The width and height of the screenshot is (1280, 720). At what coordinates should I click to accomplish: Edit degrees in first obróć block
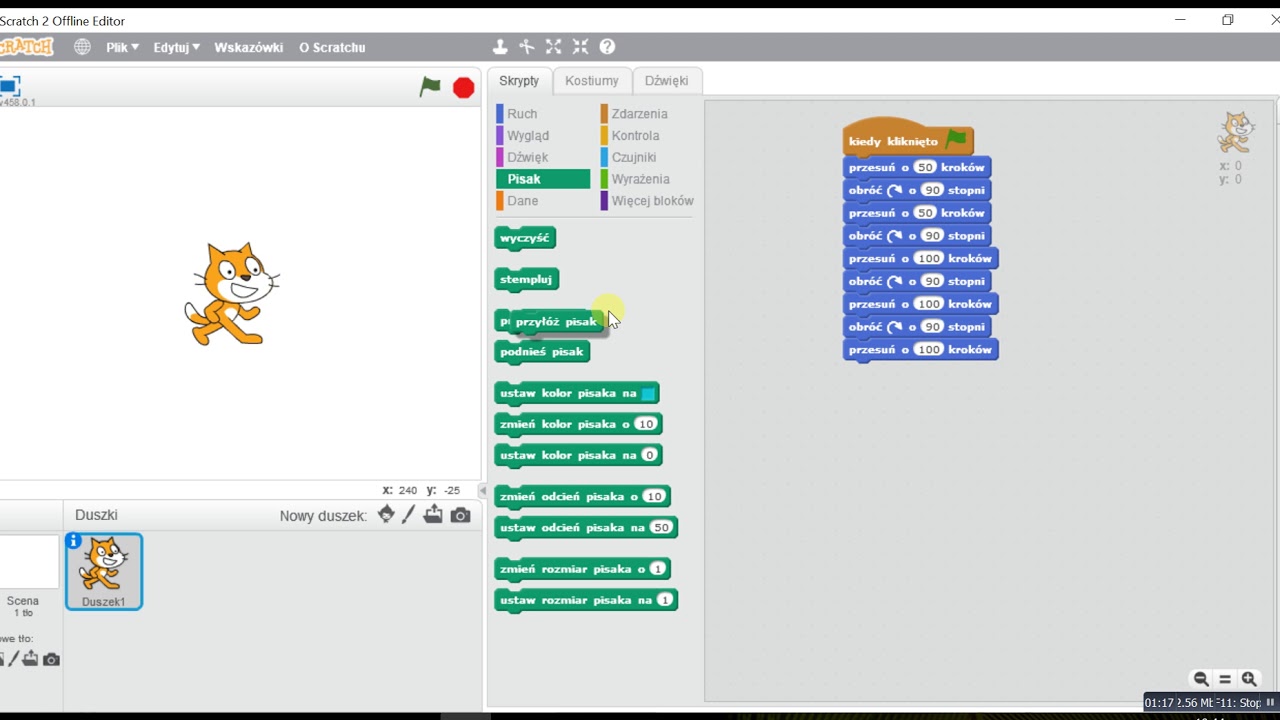coord(932,190)
